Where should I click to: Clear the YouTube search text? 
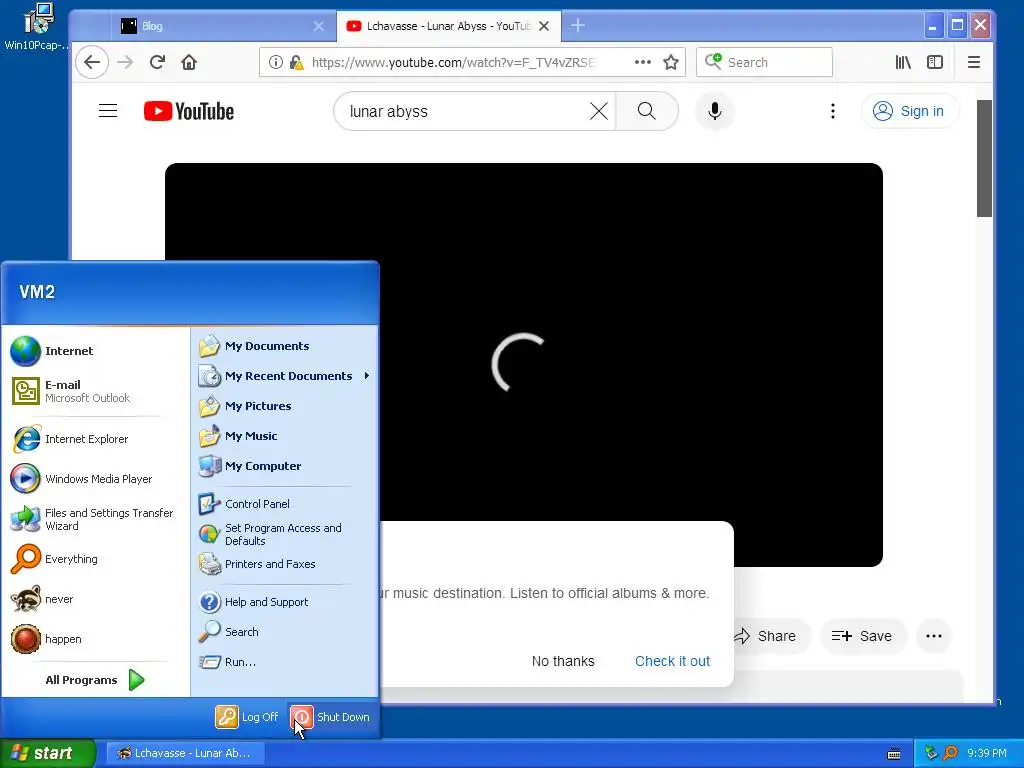[x=599, y=112]
